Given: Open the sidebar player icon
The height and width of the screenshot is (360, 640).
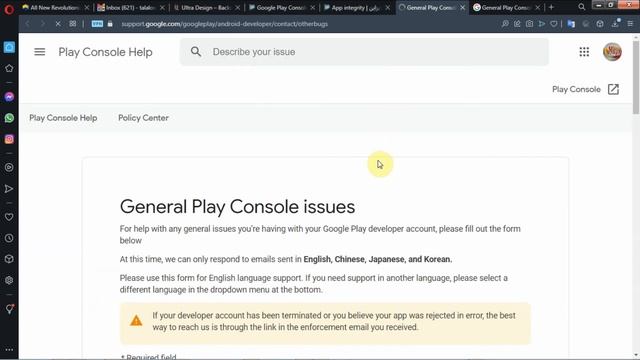Looking at the screenshot, I should (x=9, y=167).
